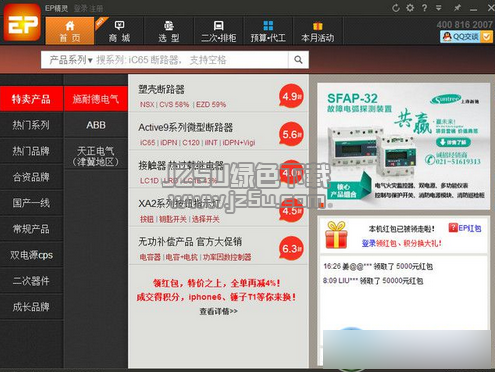Choose the 施耐德电气 brand
The width and height of the screenshot is (495, 372).
point(96,99)
